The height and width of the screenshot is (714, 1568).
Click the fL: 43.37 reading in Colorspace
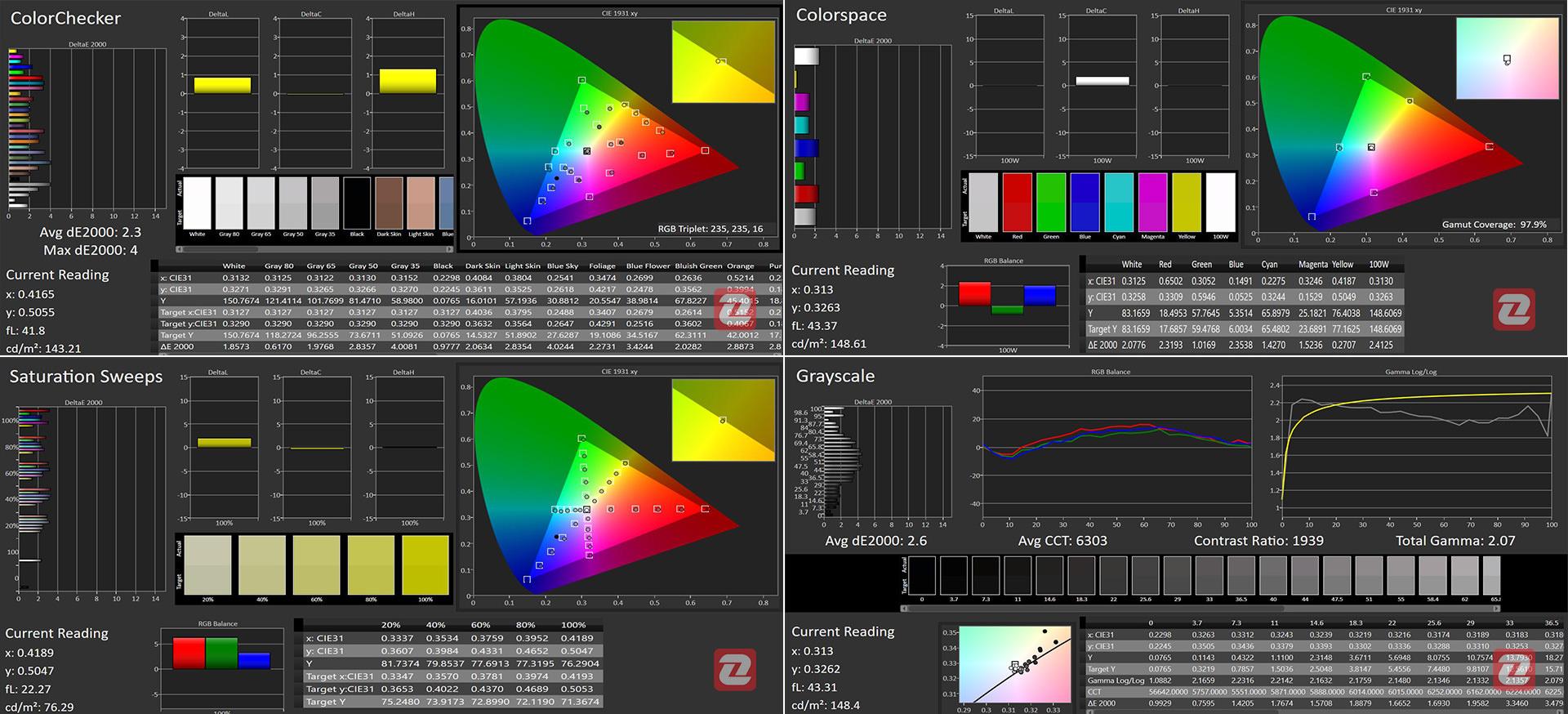pos(814,326)
